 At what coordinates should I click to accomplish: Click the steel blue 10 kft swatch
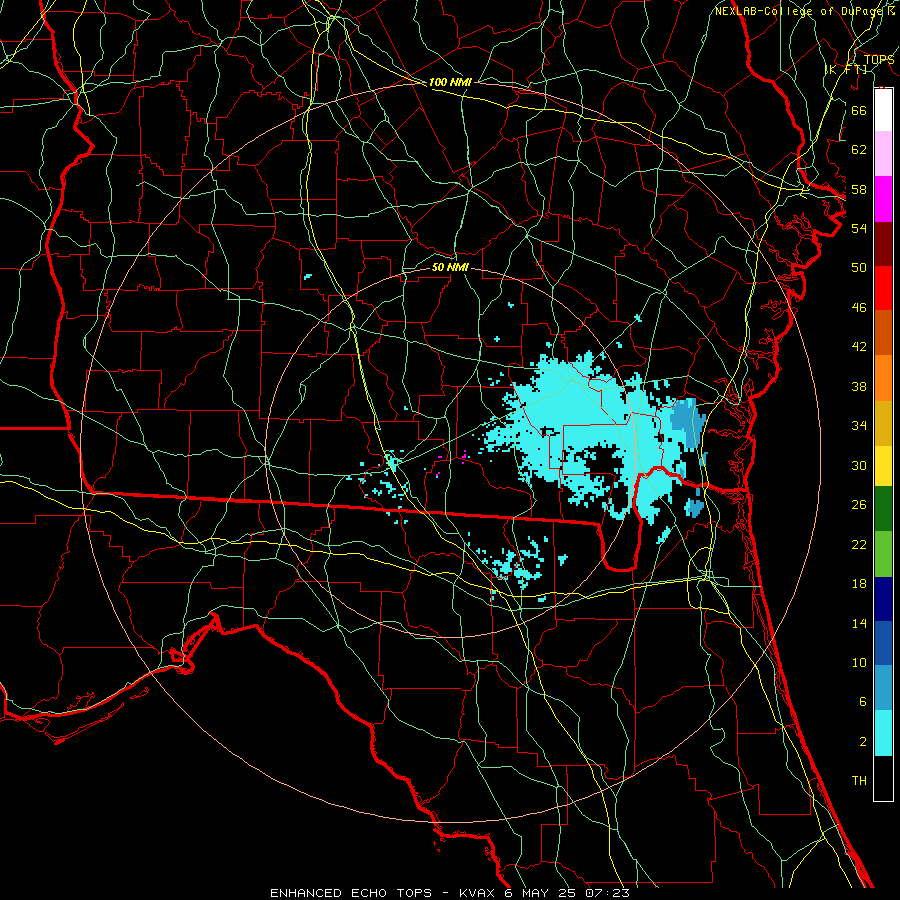point(883,687)
